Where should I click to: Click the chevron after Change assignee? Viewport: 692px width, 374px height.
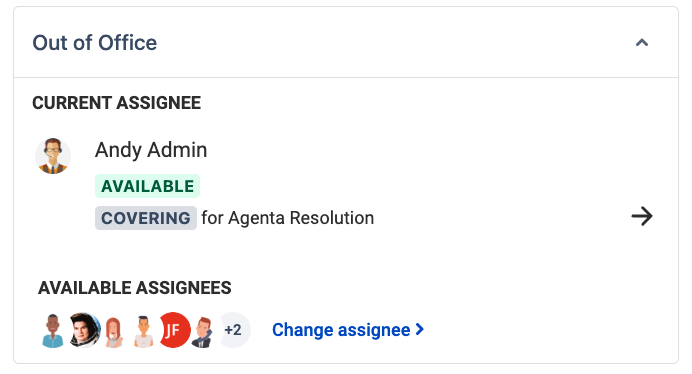[420, 329]
